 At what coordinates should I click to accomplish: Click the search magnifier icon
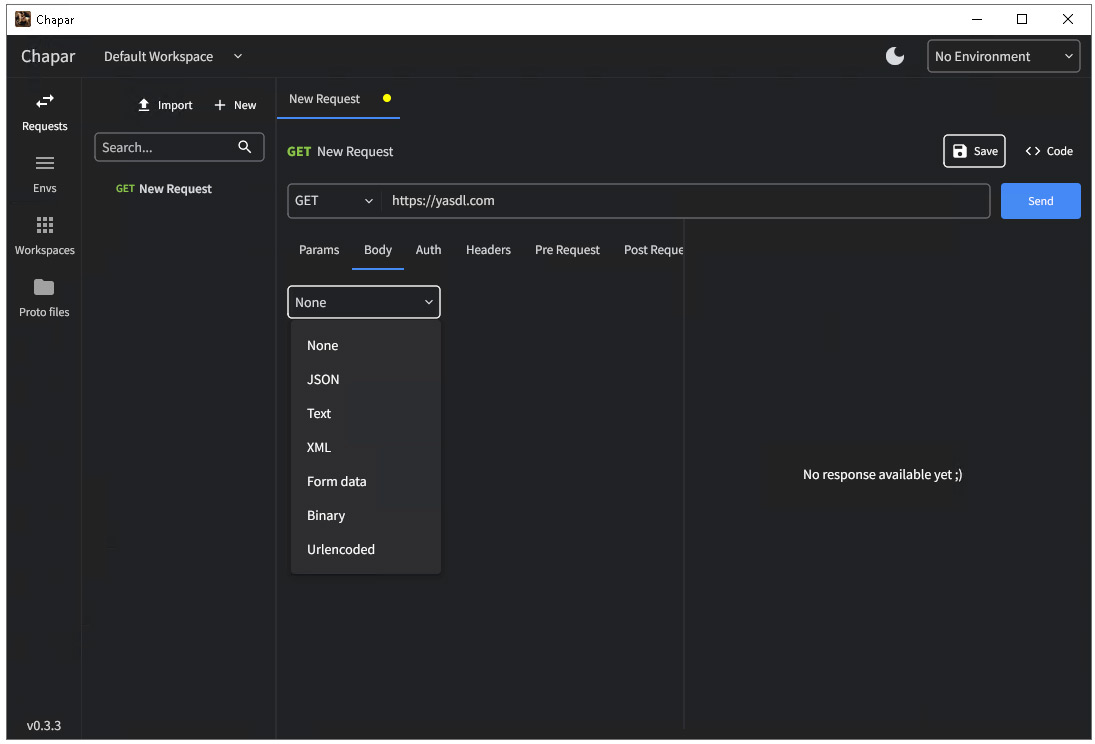click(x=244, y=147)
